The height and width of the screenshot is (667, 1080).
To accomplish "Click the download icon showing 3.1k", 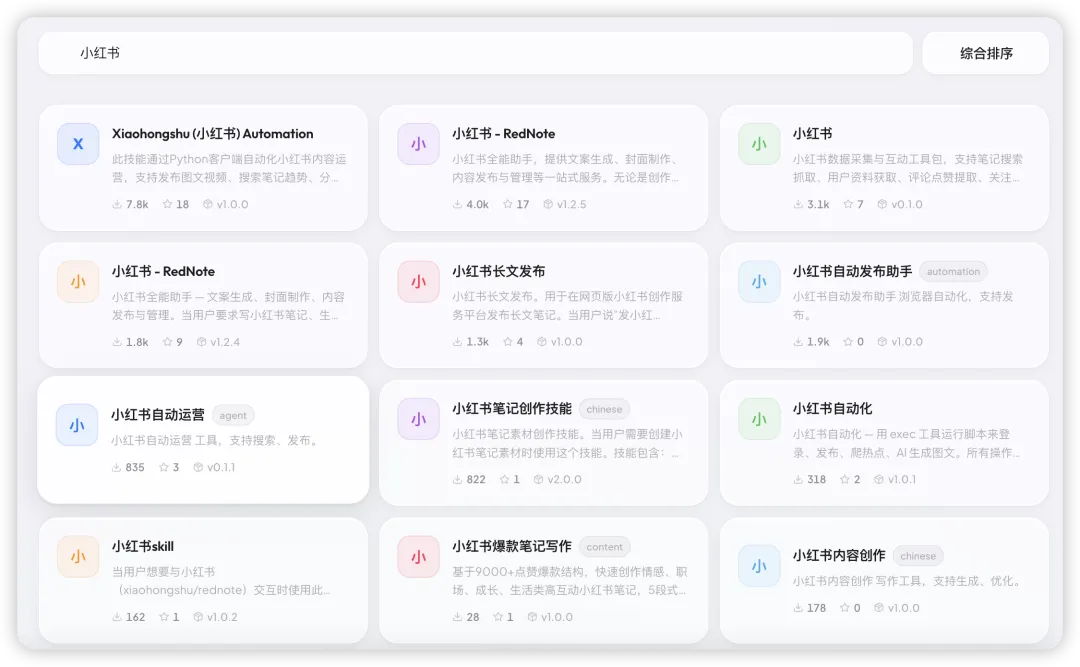I will point(798,204).
